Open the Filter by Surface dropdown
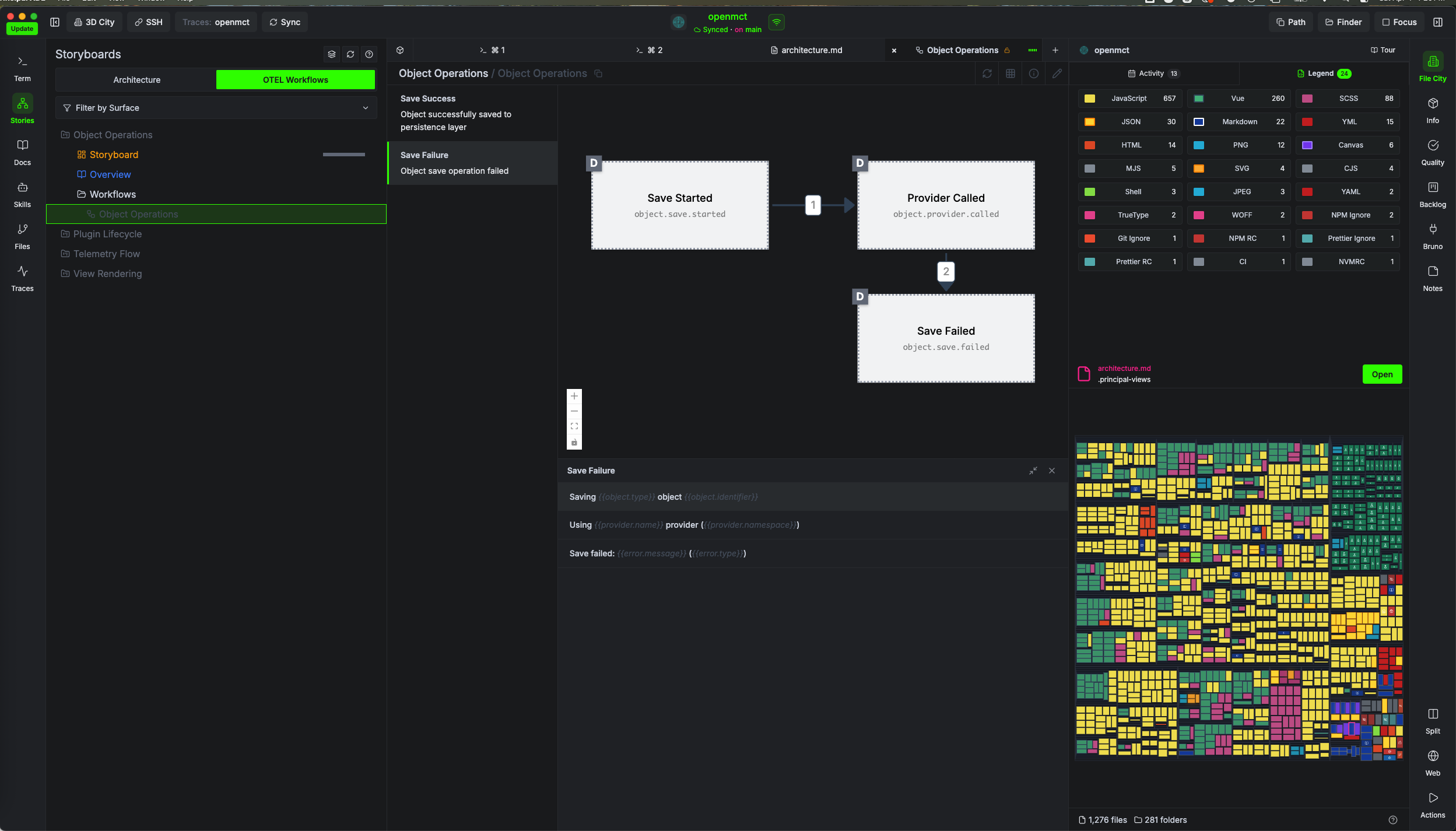Viewport: 1456px width, 831px height. coord(216,108)
